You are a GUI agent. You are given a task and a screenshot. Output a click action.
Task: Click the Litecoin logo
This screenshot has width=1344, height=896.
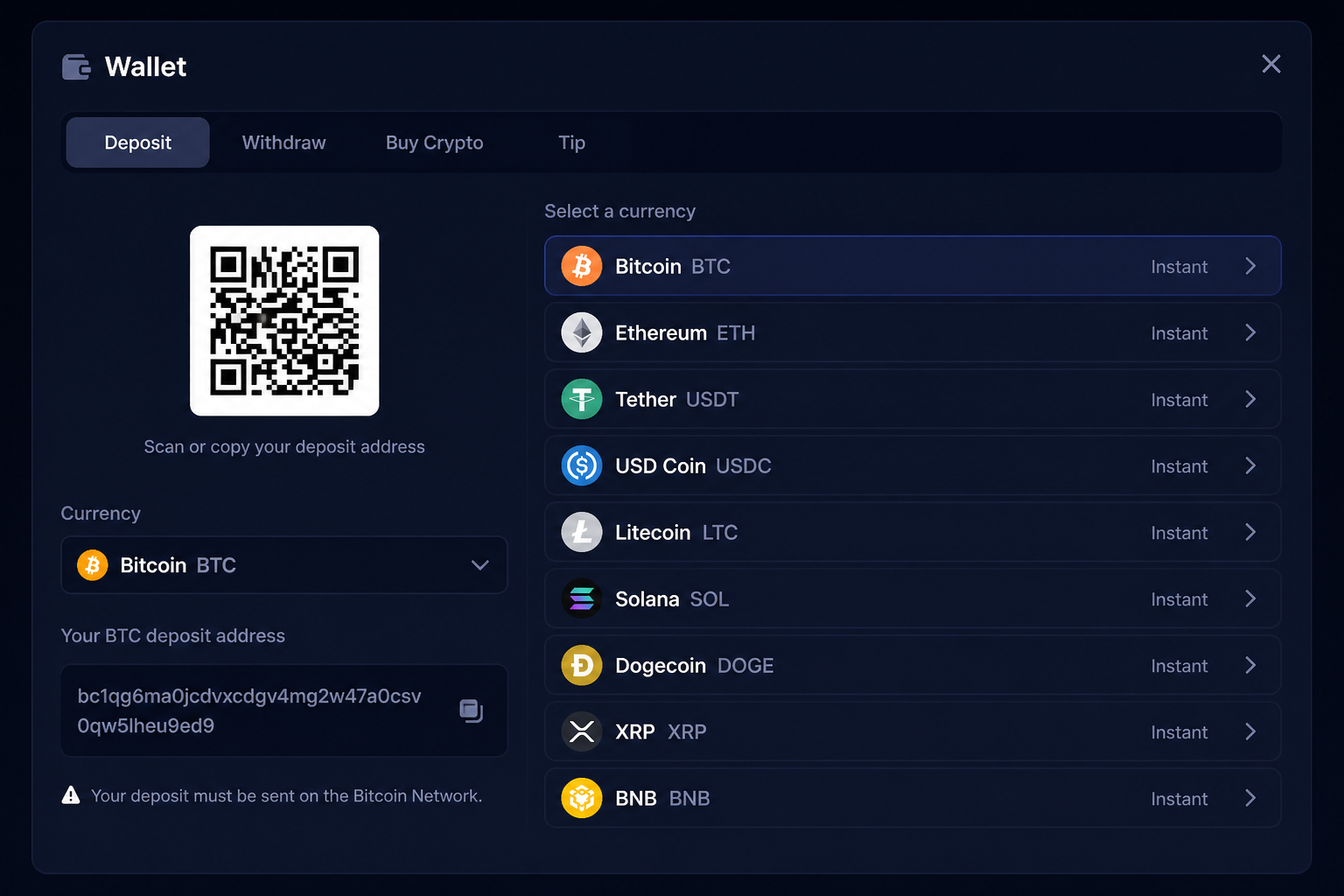click(582, 532)
